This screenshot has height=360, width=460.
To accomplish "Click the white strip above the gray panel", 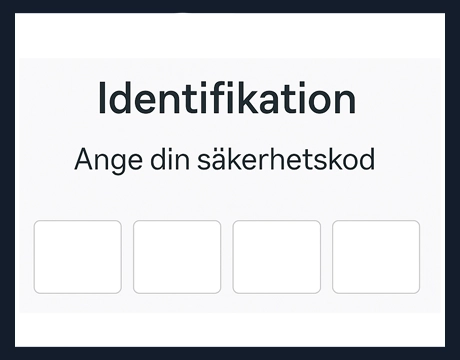I will tap(230, 36).
